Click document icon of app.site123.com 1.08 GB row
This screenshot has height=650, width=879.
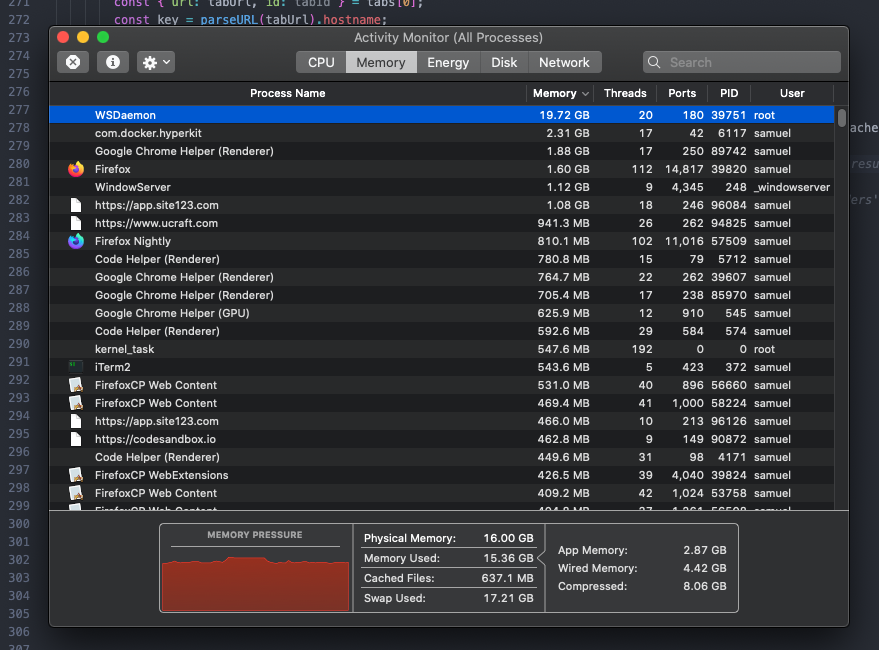[x=76, y=205]
